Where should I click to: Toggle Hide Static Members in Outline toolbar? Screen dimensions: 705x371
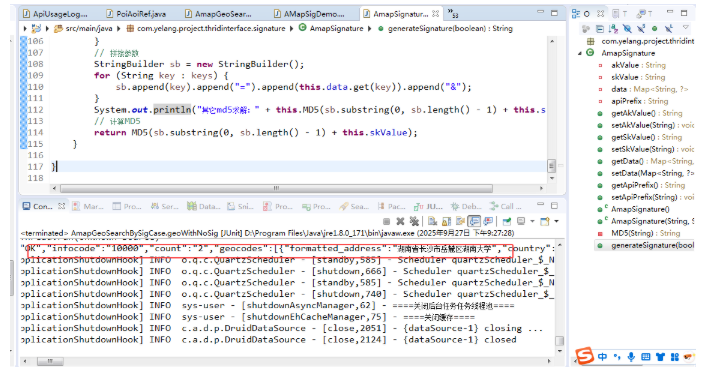pos(641,29)
